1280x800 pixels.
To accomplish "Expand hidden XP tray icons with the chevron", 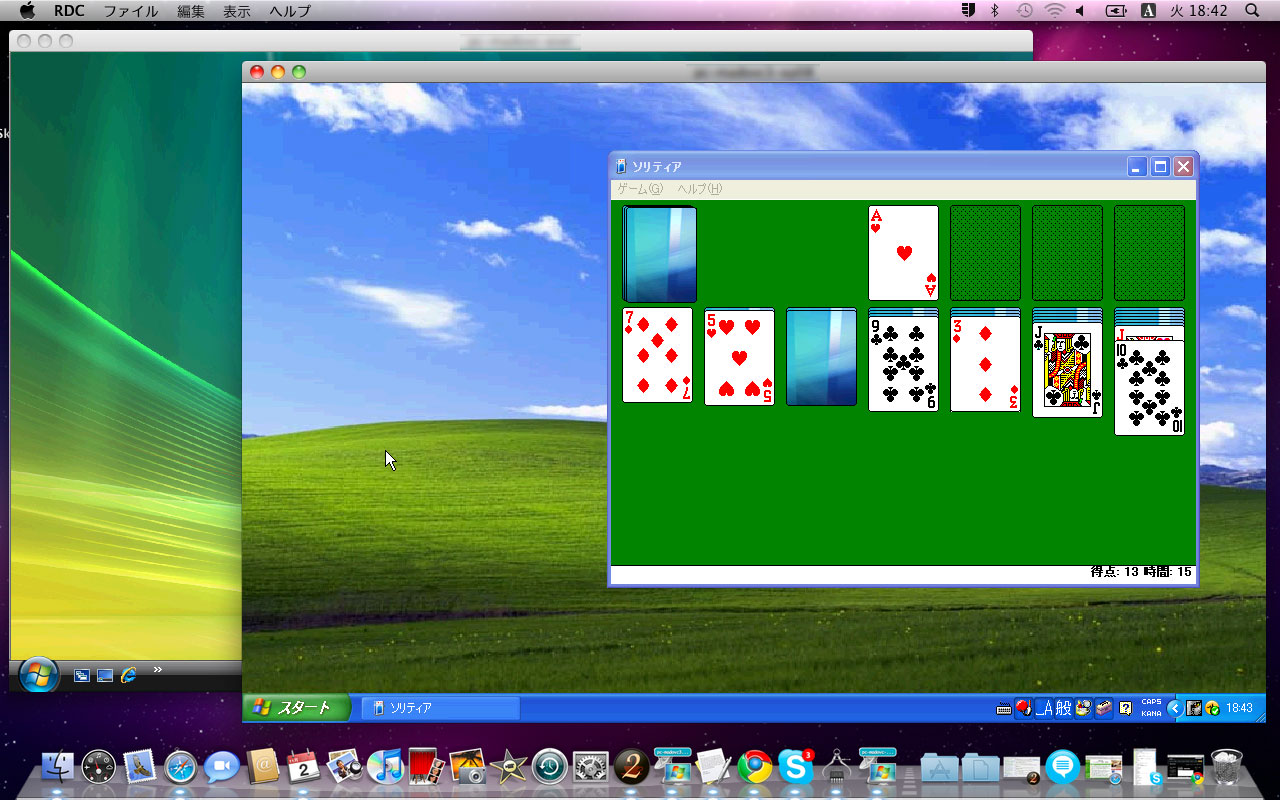I will 1174,708.
